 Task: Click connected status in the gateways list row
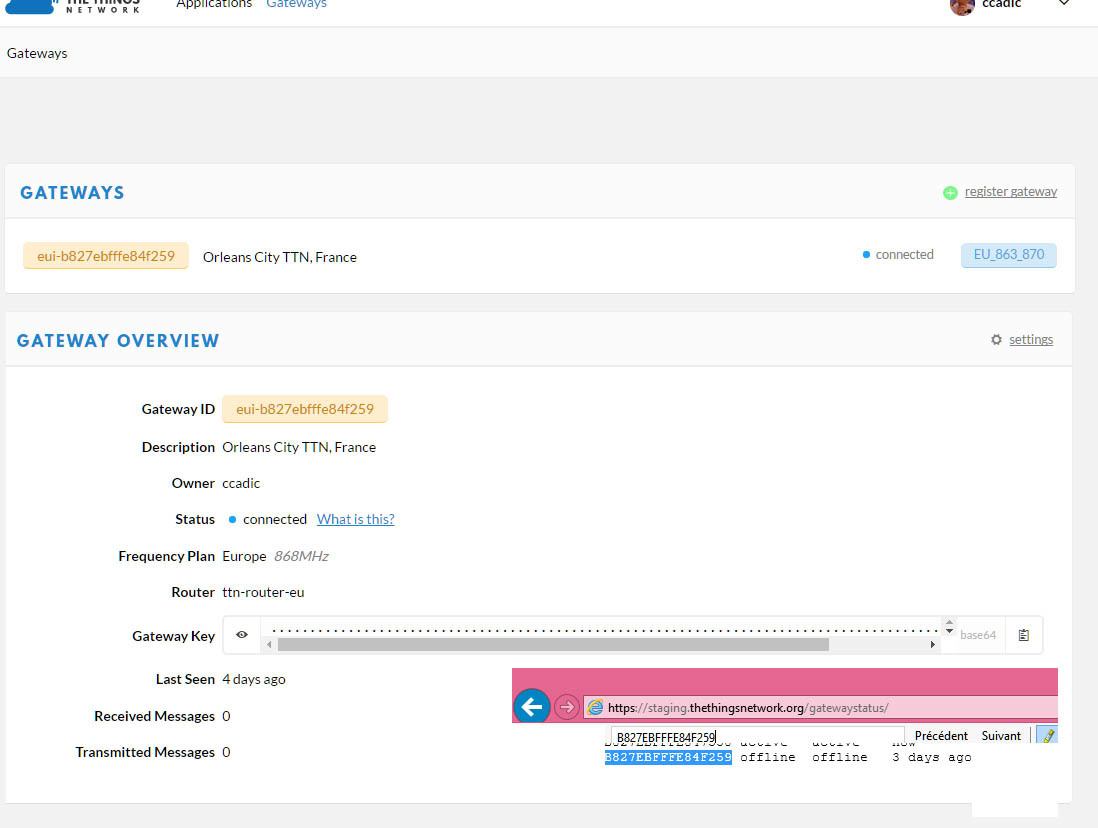pyautogui.click(x=898, y=254)
